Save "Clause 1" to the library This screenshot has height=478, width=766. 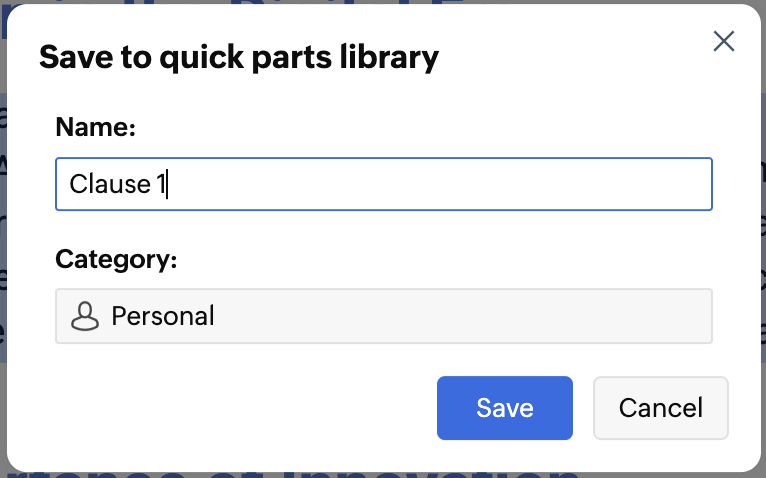(x=504, y=408)
